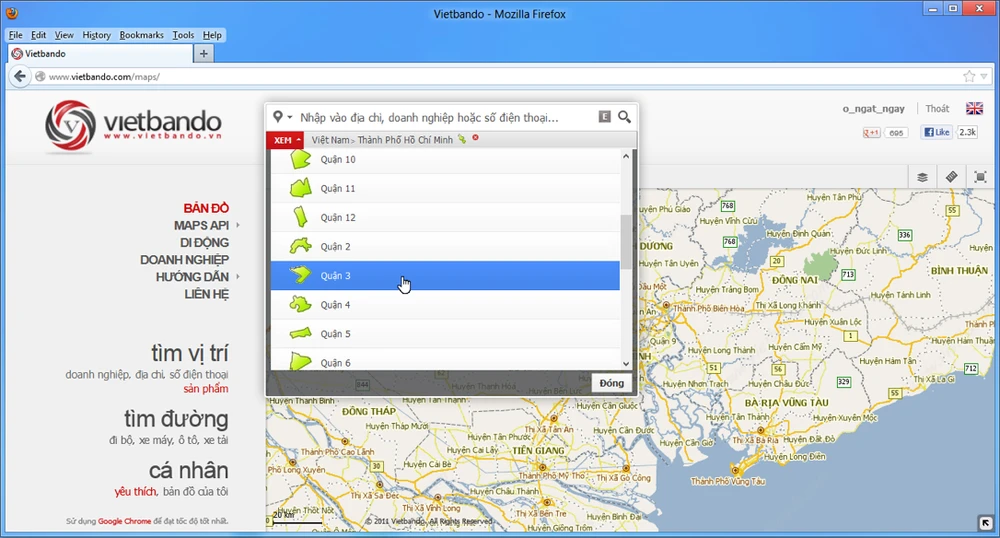
Task: Open a new Firefox tab
Action: 204,54
